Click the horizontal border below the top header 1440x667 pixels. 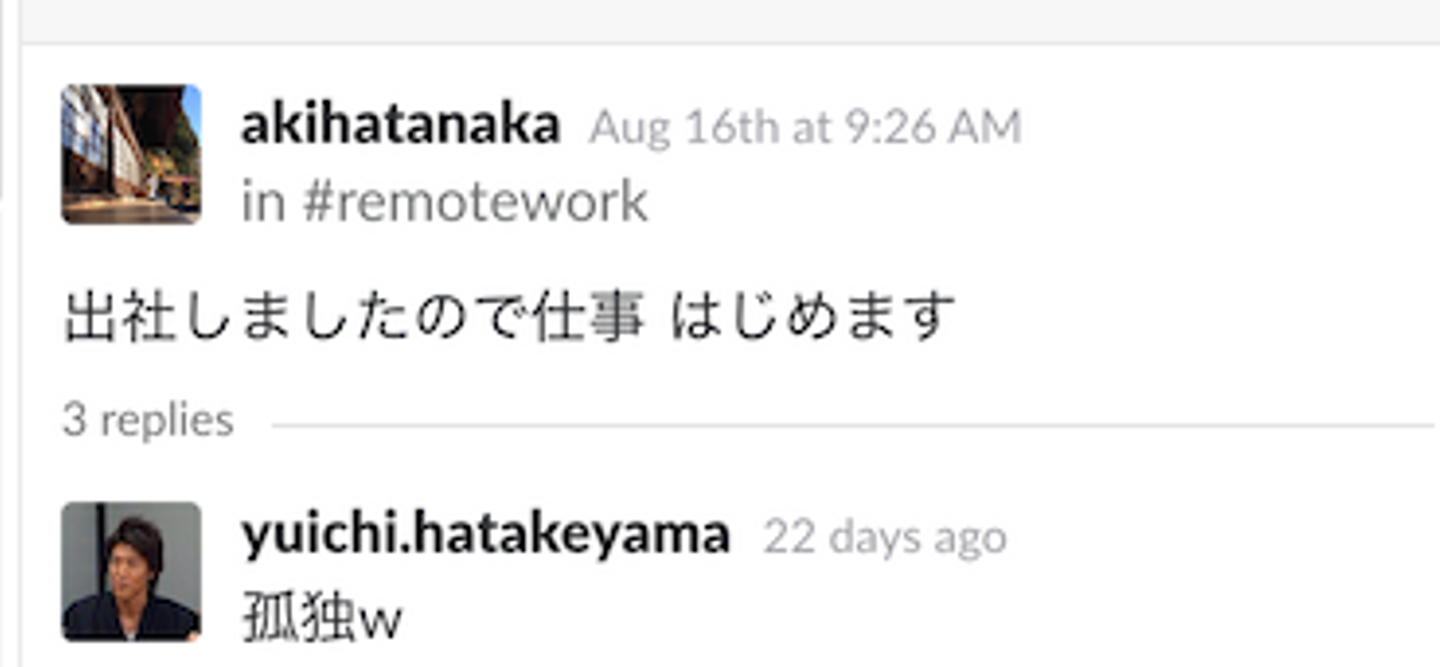click(730, 42)
